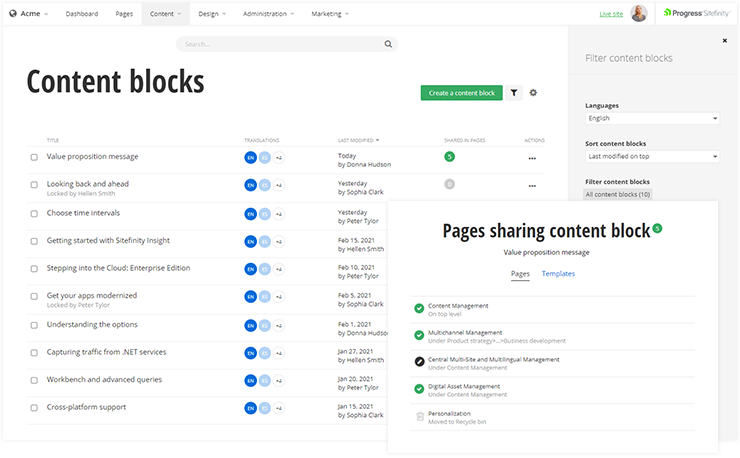The image size is (740, 458).
Task: Select the Looking back and ahead checkbox
Action: point(34,185)
